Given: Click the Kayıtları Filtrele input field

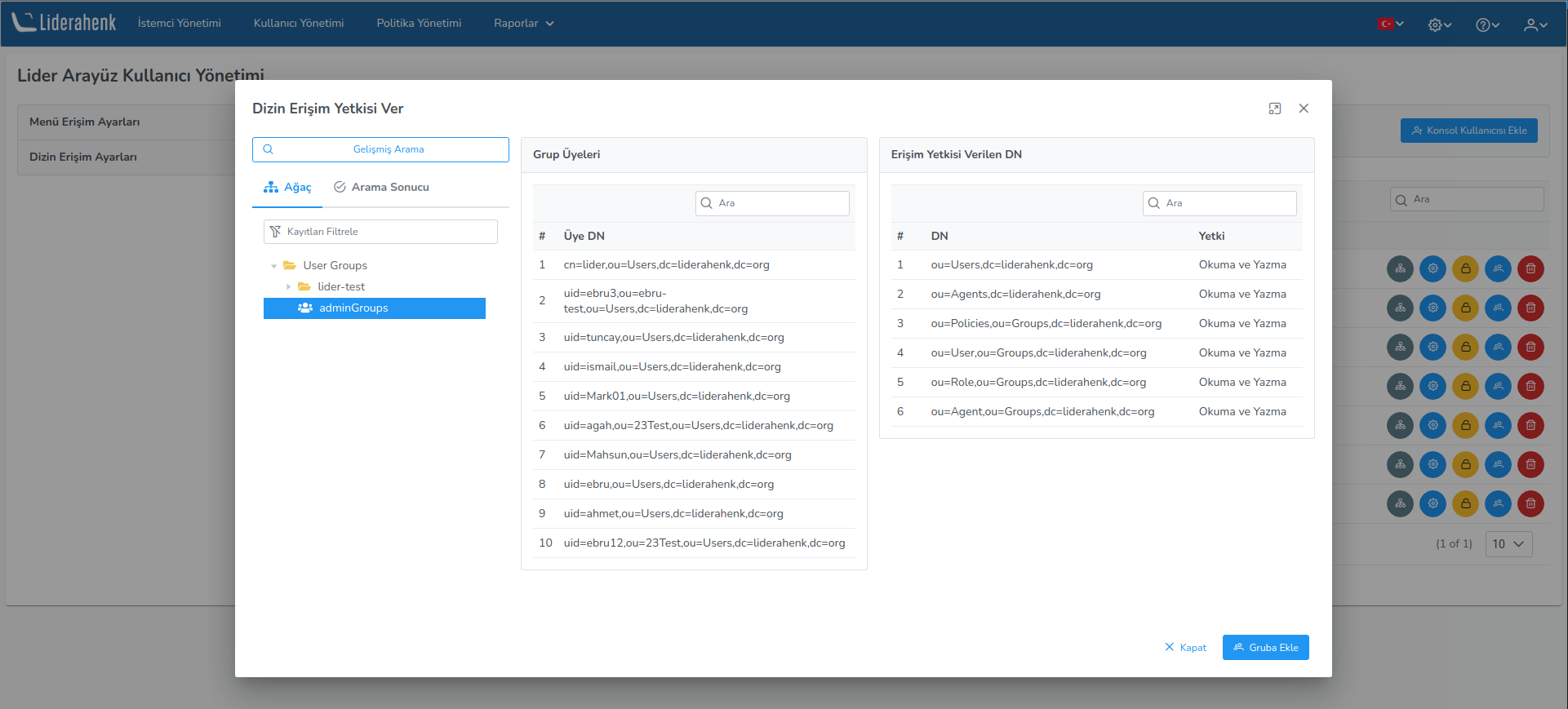Looking at the screenshot, I should (387, 232).
